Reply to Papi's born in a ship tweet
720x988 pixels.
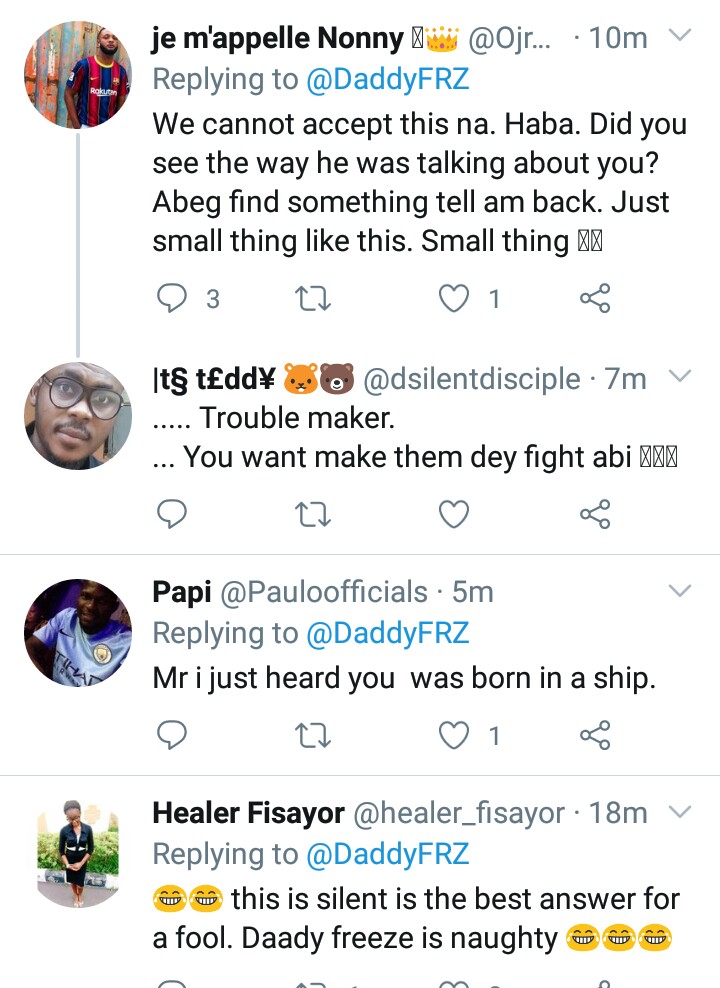174,735
